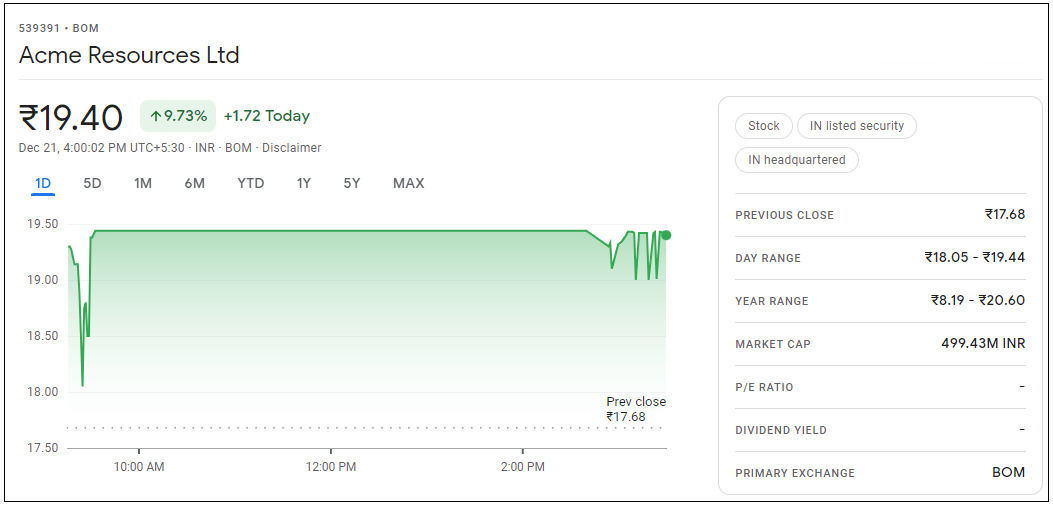Select the IN headquartered chip
The image size is (1053, 508).
click(x=796, y=160)
